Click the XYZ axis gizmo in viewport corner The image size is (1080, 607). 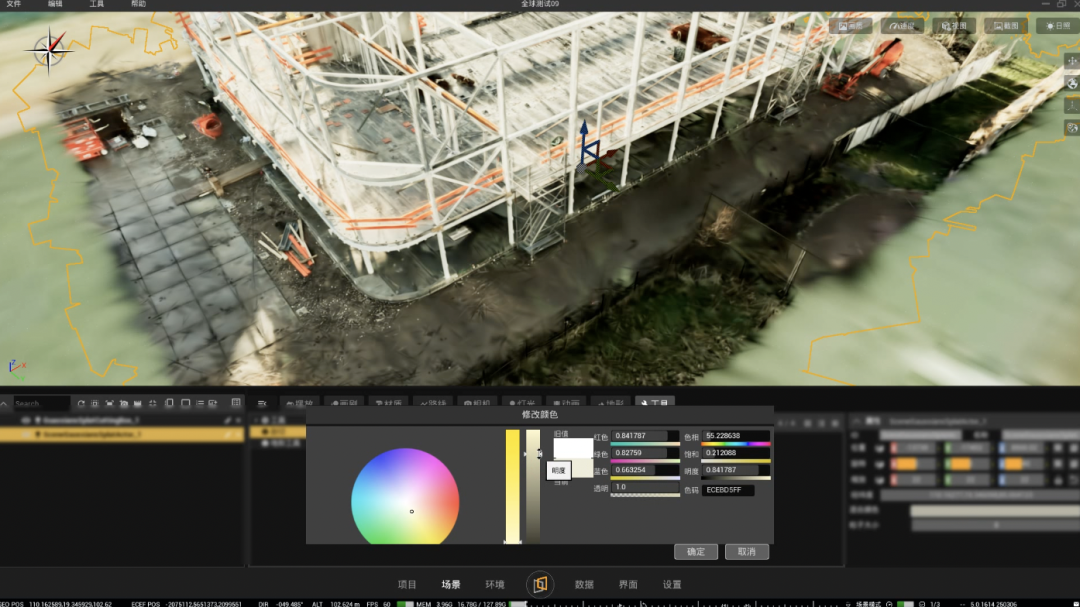pyautogui.click(x=17, y=368)
